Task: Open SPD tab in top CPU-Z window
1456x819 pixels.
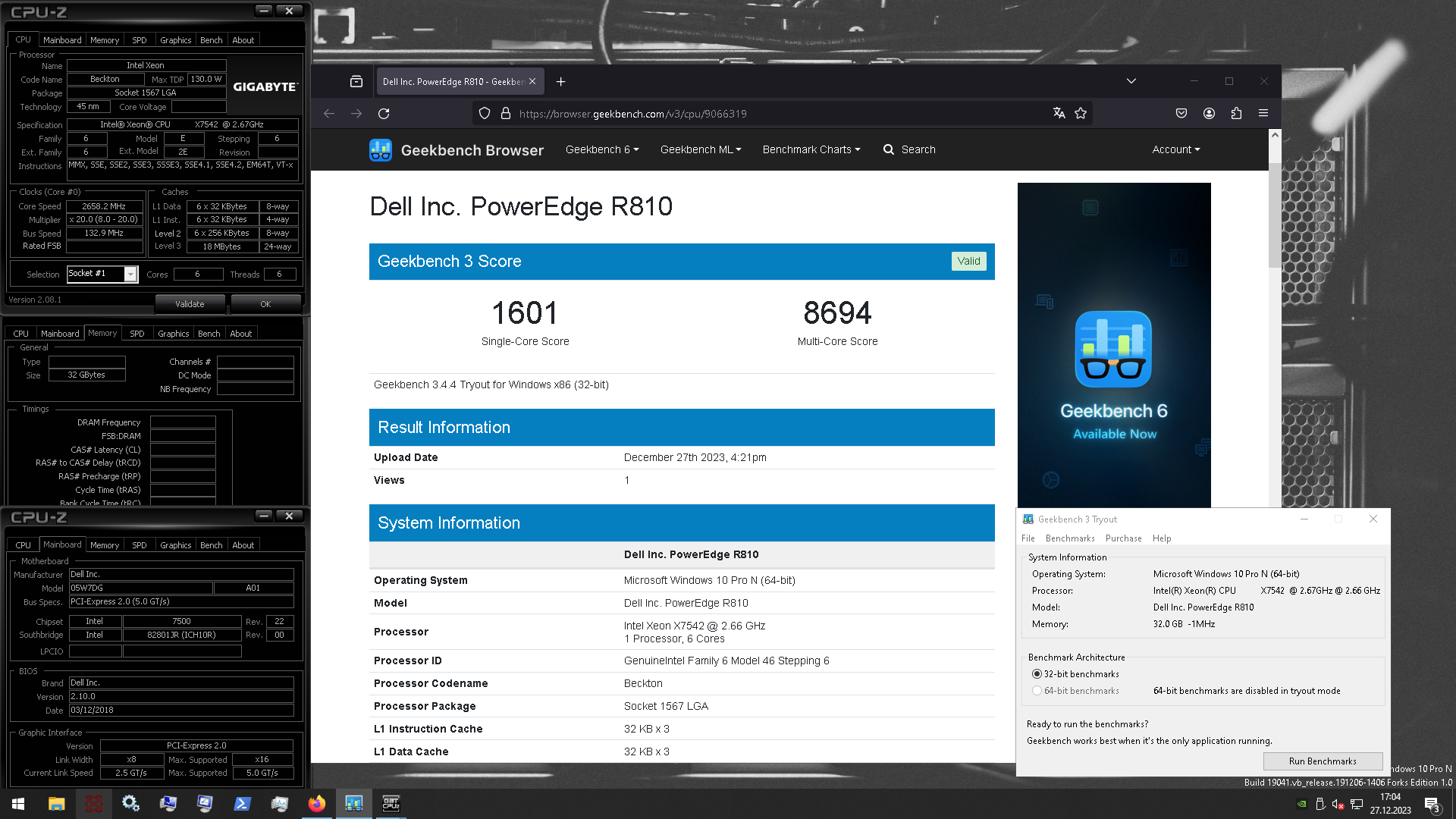Action: click(x=140, y=40)
